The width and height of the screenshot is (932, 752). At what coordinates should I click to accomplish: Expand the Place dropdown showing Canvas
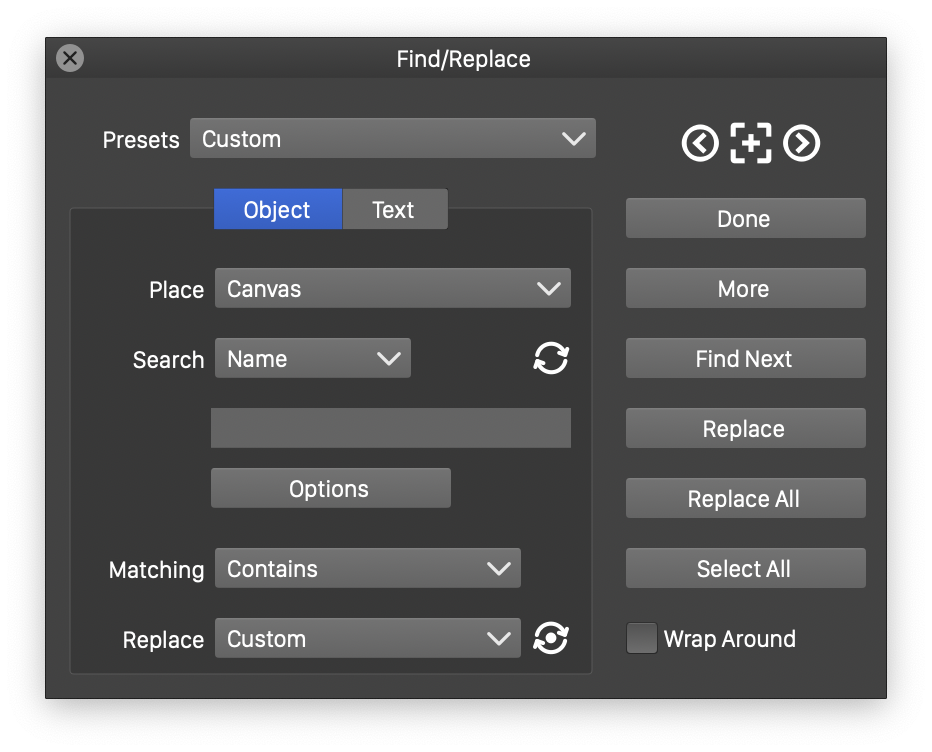point(393,289)
